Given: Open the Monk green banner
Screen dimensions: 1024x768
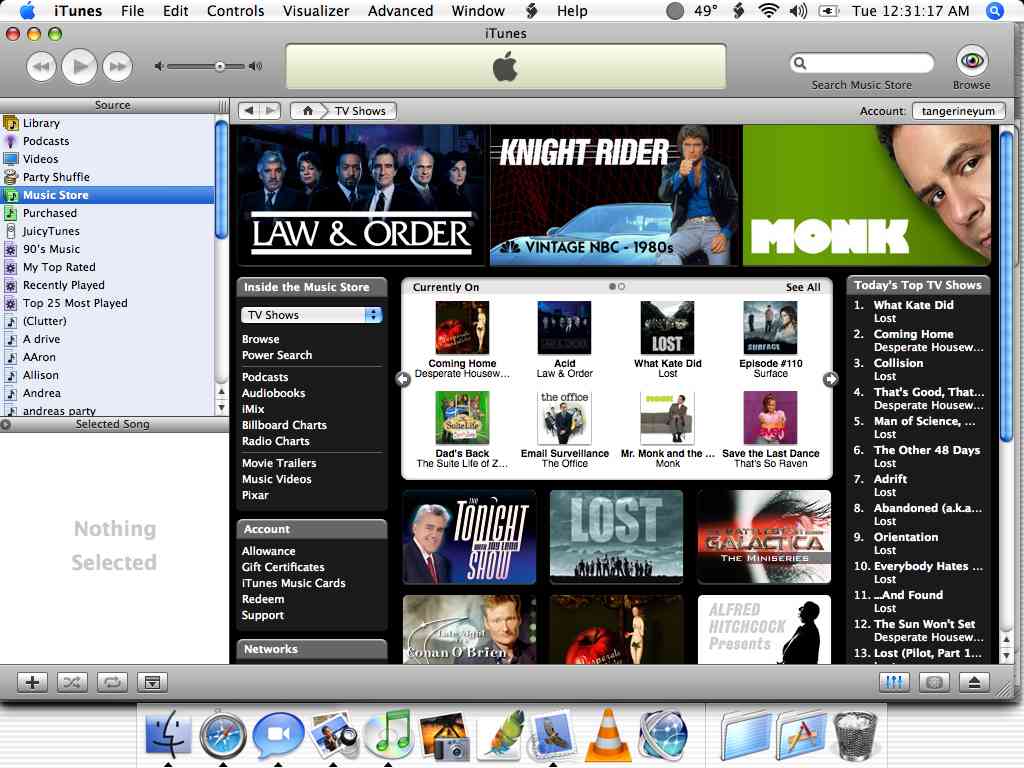Looking at the screenshot, I should 867,195.
